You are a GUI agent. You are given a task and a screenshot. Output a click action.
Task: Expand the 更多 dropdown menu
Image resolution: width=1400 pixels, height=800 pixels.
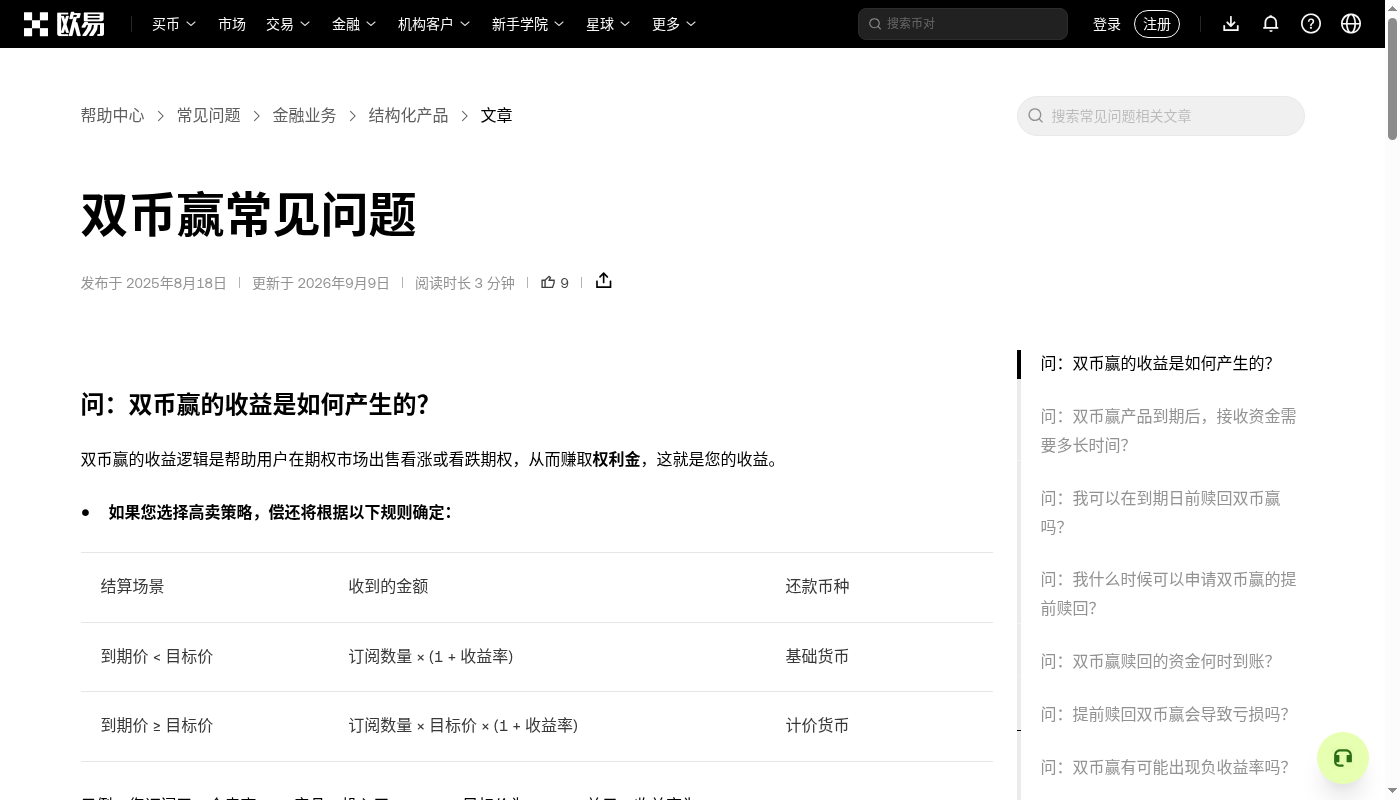674,24
